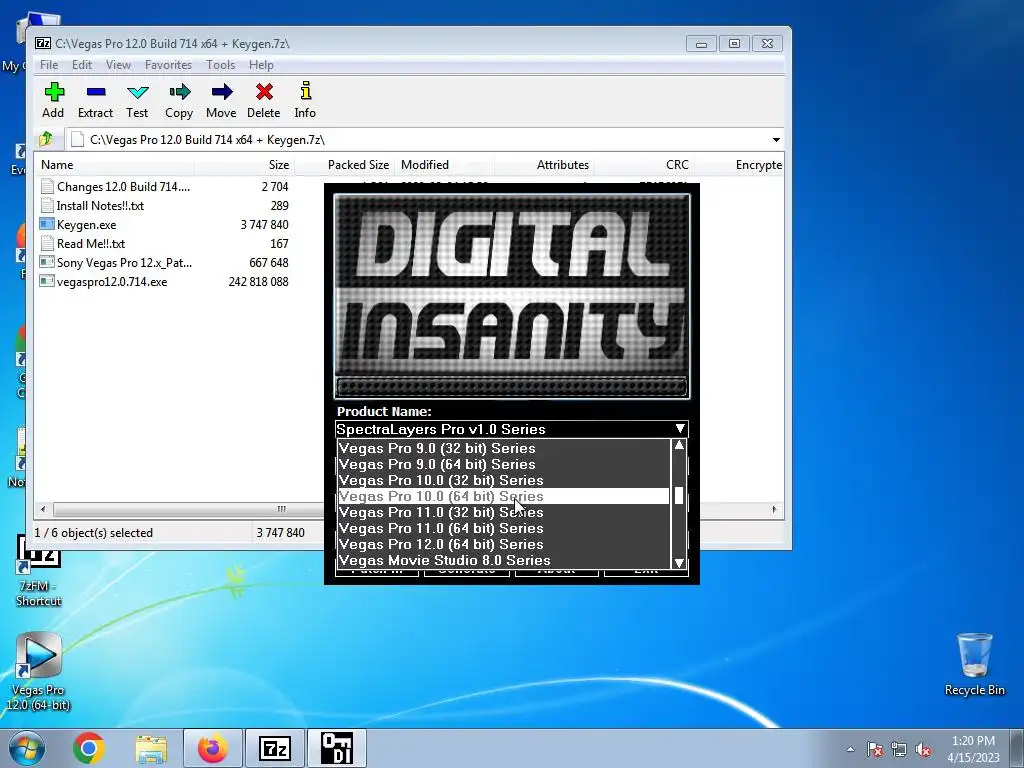The image size is (1024, 768).
Task: Sort by Modified column header
Action: click(x=445, y=165)
